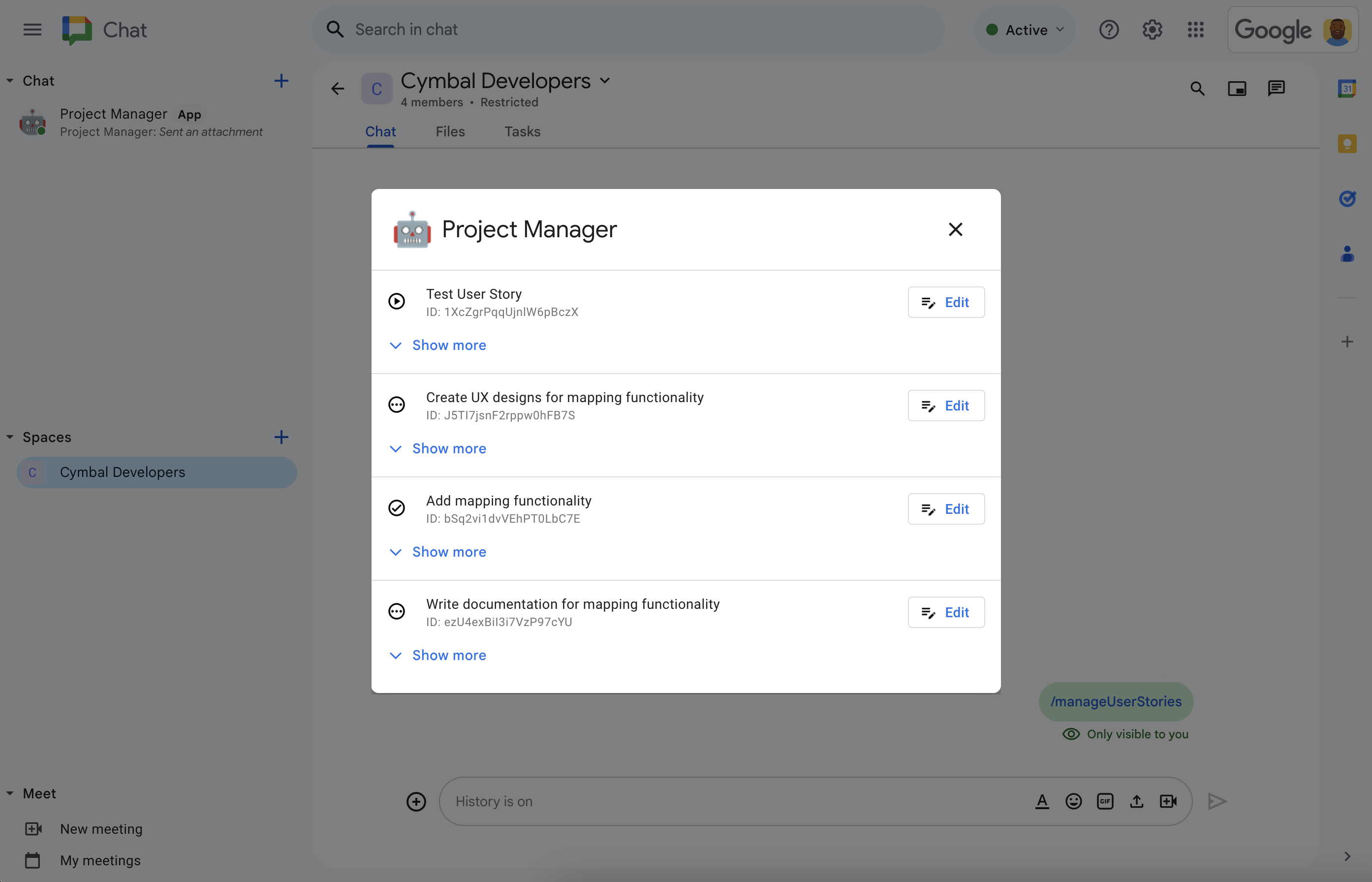Click the blocked status icon for Write documentation
This screenshot has width=1372, height=882.
pos(398,611)
